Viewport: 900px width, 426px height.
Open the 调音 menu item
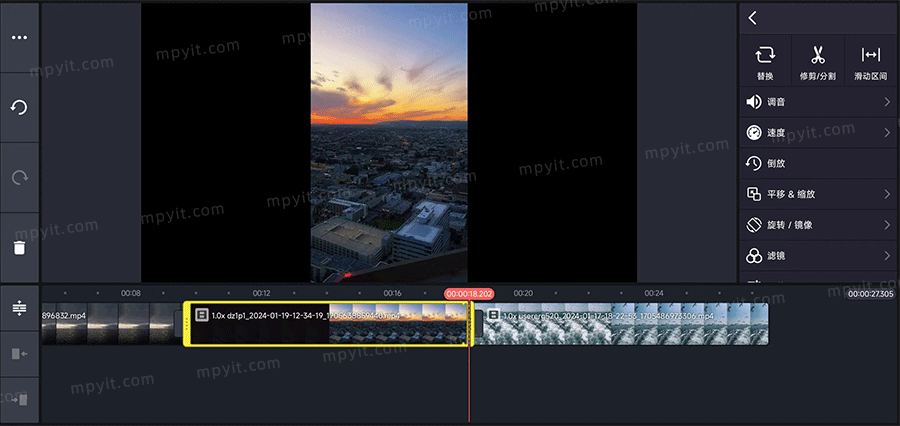(x=818, y=102)
